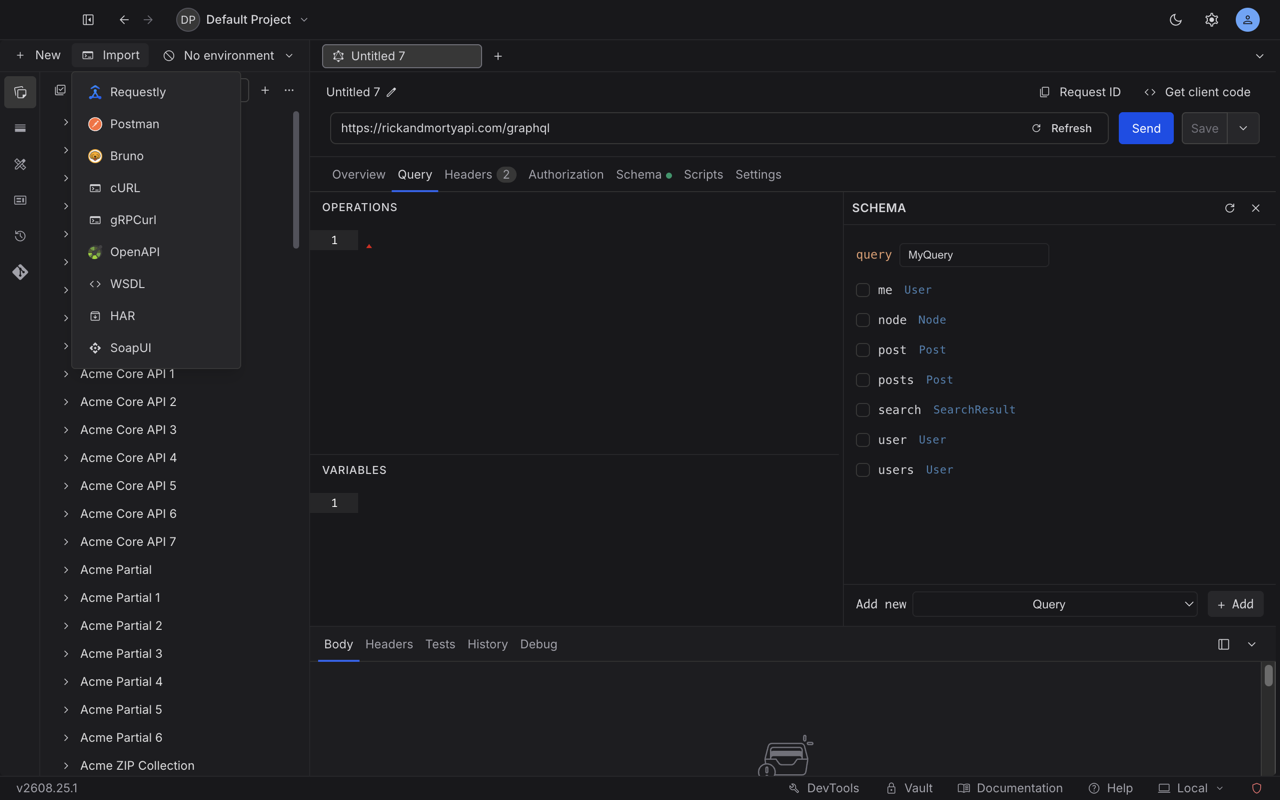Open the collections more-options ellipsis
Image resolution: width=1280 pixels, height=800 pixels.
click(x=289, y=91)
